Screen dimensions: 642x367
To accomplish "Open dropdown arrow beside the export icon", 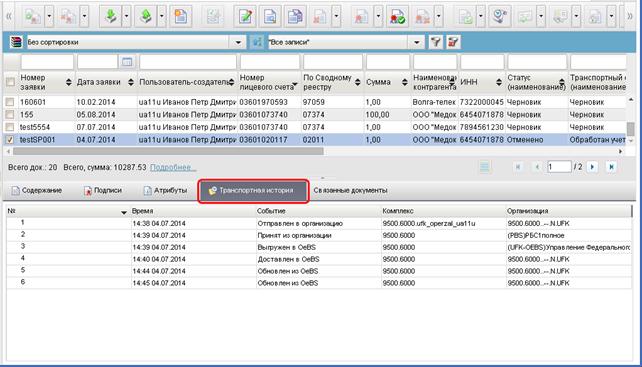I will point(162,17).
